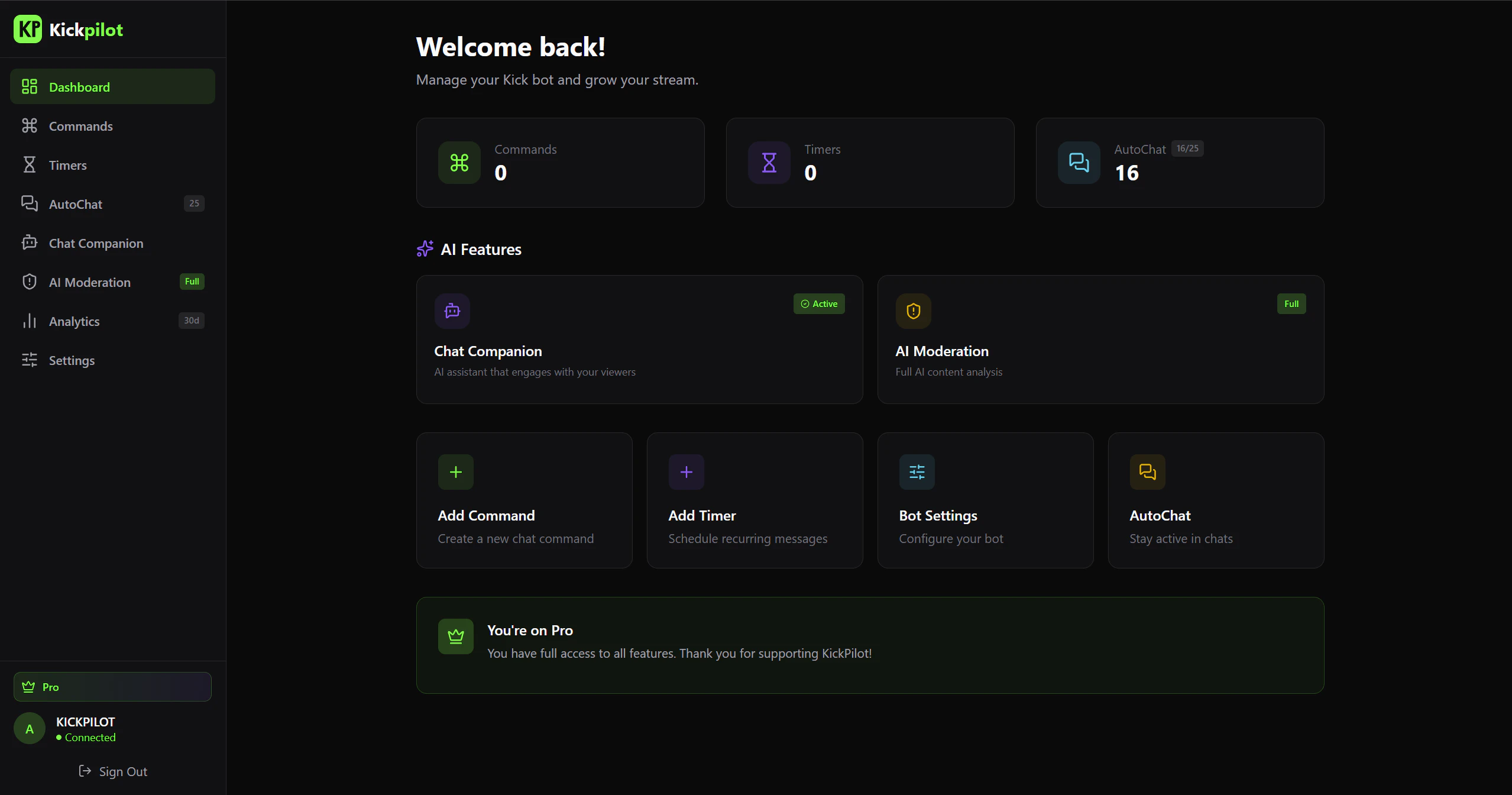Click the Bot Settings sliders icon

917,471
